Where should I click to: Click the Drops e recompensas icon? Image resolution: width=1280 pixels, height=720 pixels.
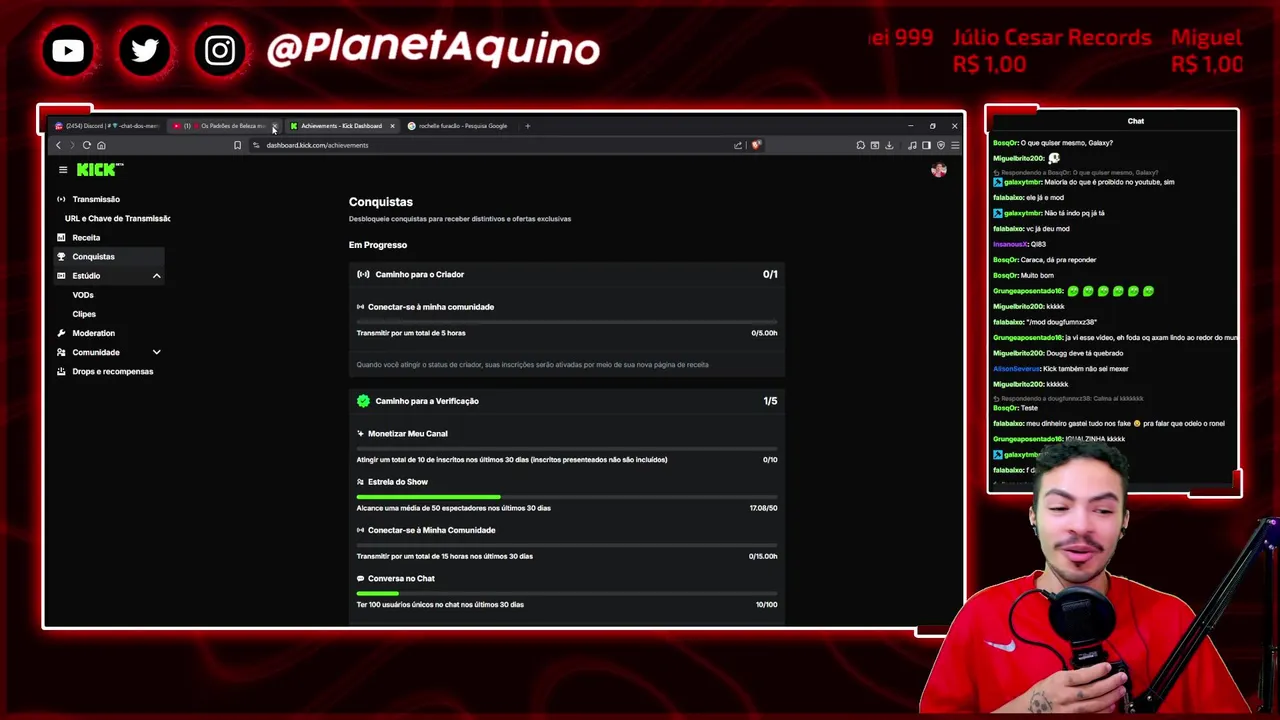tap(61, 371)
